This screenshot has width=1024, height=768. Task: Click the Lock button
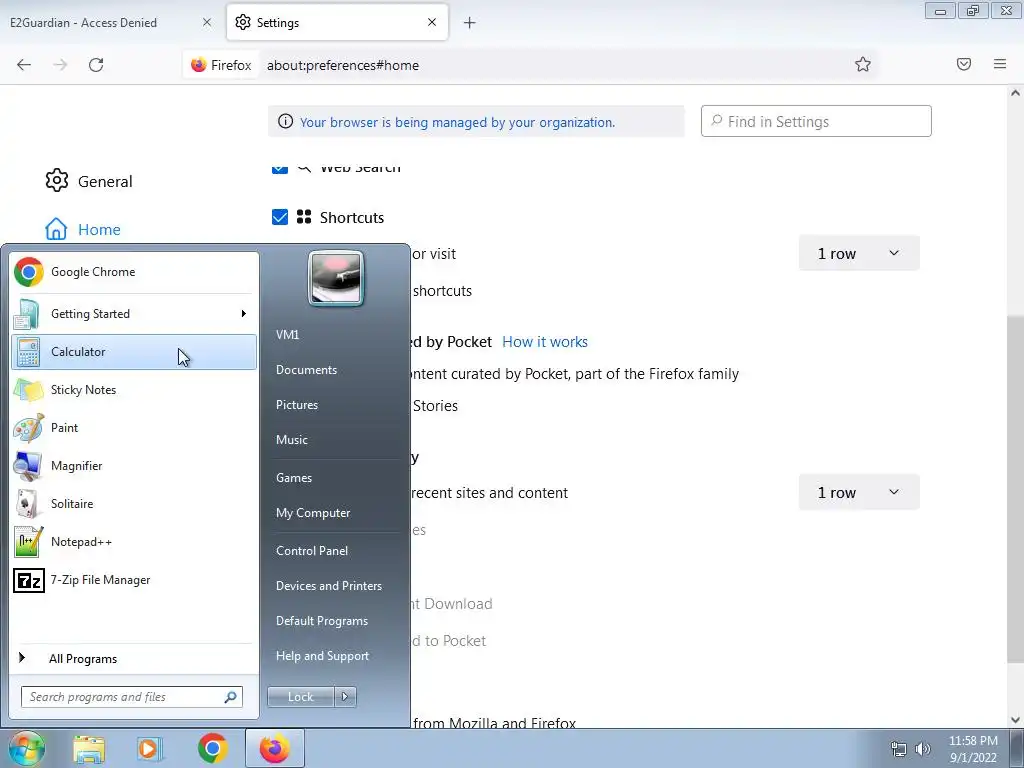tap(300, 697)
